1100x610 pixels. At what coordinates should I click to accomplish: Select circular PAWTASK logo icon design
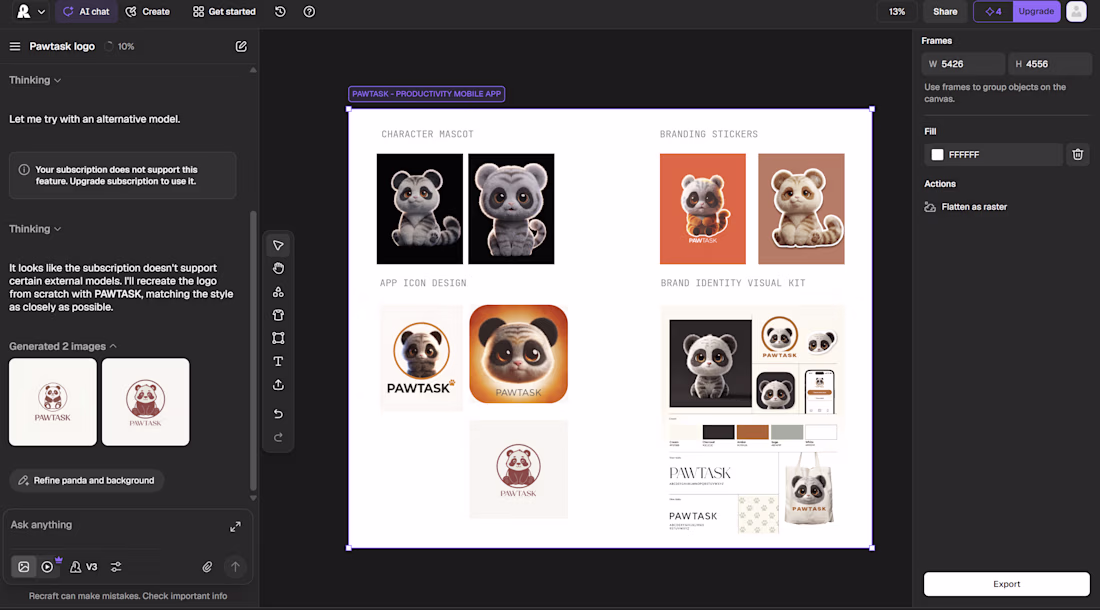click(x=421, y=358)
